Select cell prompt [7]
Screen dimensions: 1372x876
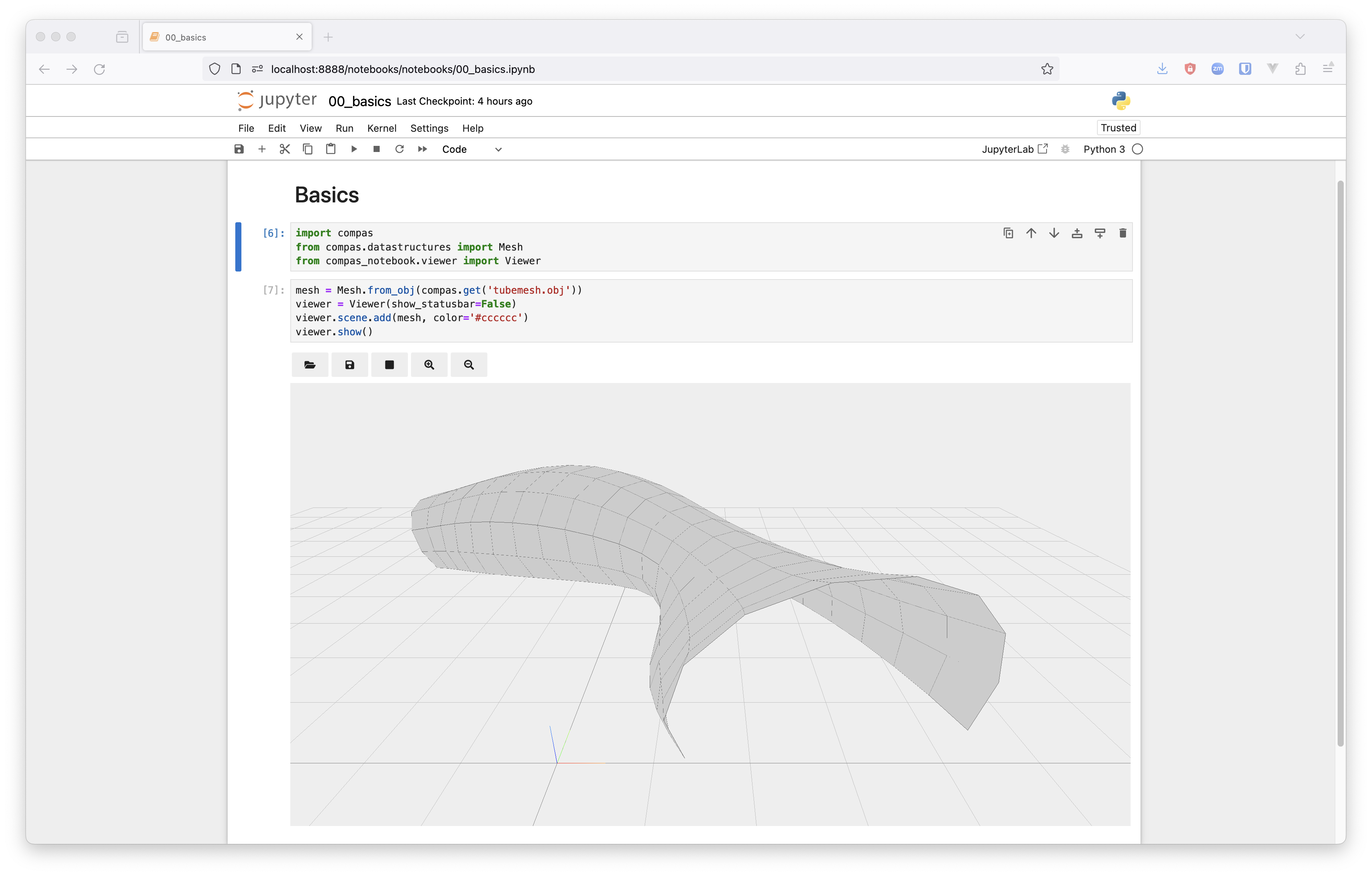273,290
